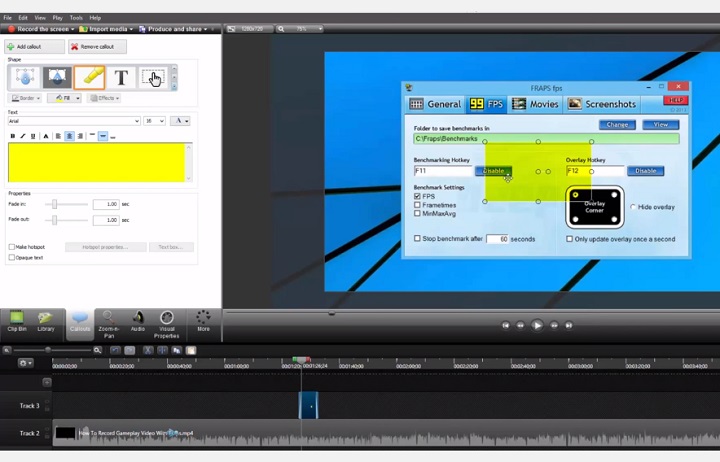Screen dimensions: 720x462
Task: Select the blur callout shape
Action: pyautogui.click(x=25, y=77)
